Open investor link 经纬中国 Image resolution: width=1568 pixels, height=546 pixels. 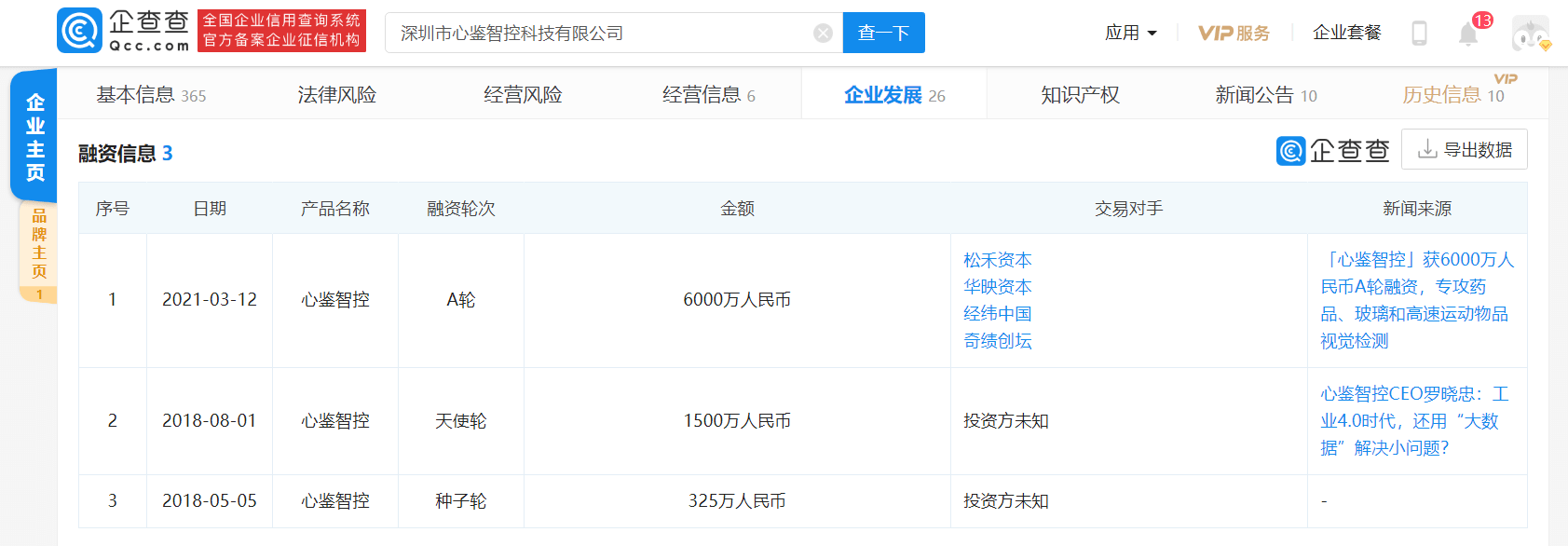[998, 314]
